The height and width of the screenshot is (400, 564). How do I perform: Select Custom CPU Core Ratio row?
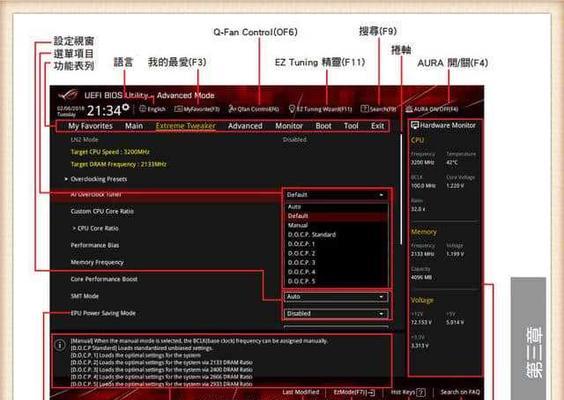(x=102, y=211)
